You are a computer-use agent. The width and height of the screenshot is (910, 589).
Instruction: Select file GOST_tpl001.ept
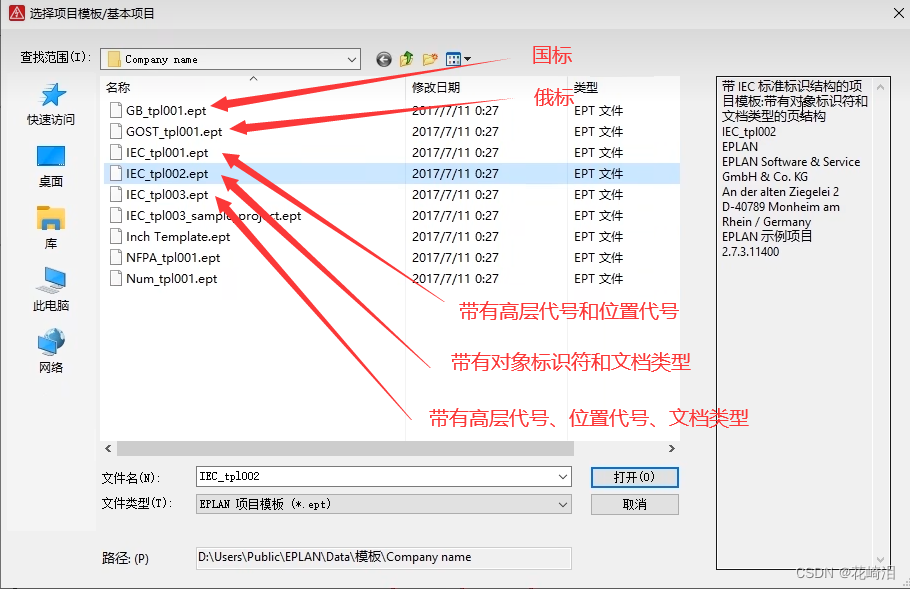tap(174, 132)
